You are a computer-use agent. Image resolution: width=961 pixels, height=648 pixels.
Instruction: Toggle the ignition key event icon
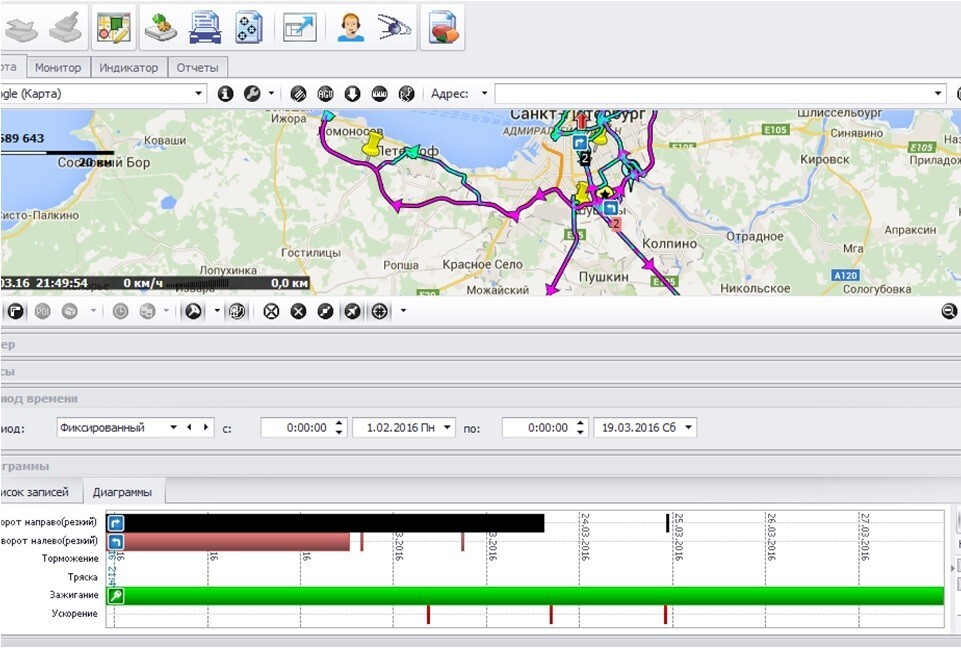pos(116,596)
